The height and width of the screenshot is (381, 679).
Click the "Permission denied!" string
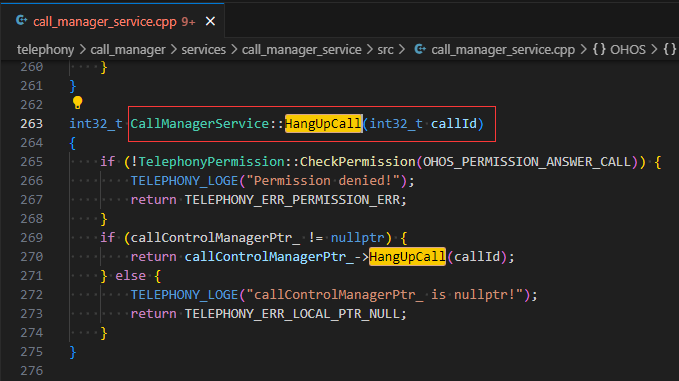323,181
